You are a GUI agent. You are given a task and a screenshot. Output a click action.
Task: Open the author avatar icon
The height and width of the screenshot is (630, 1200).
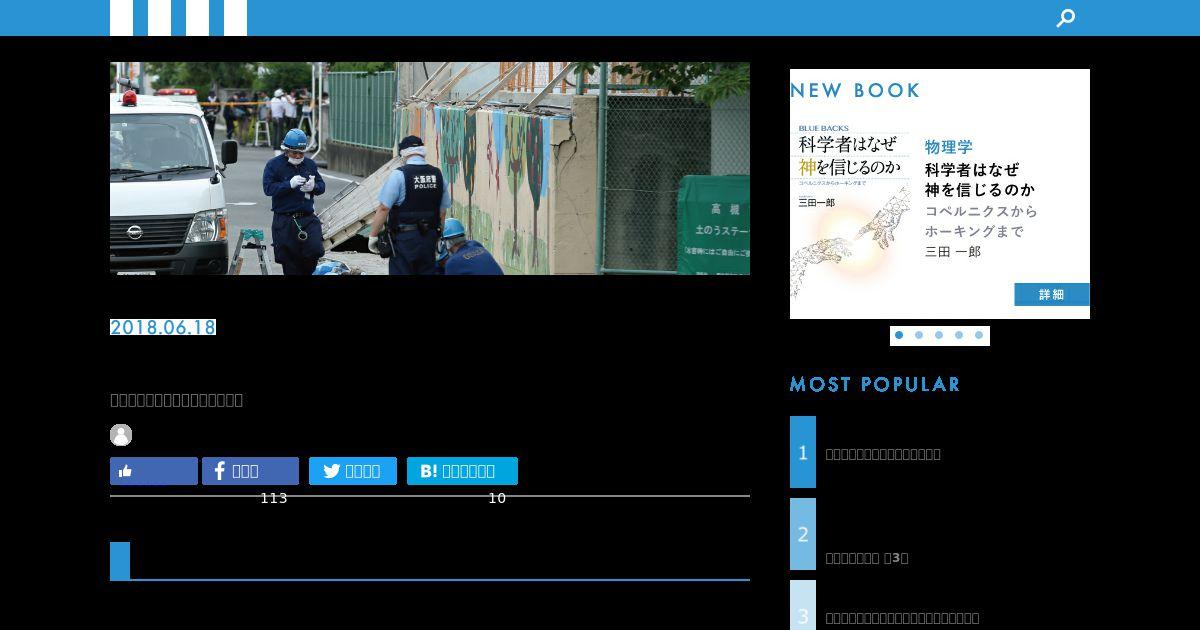(x=121, y=435)
